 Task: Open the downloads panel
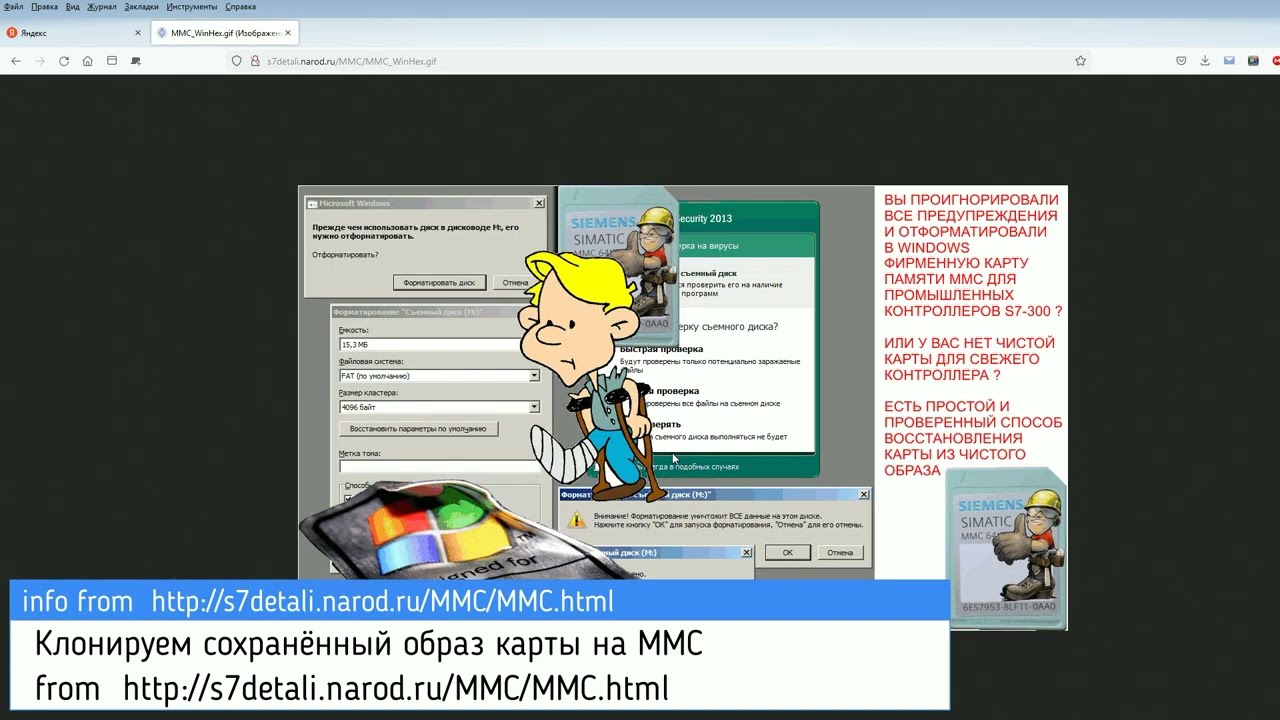(x=1205, y=61)
